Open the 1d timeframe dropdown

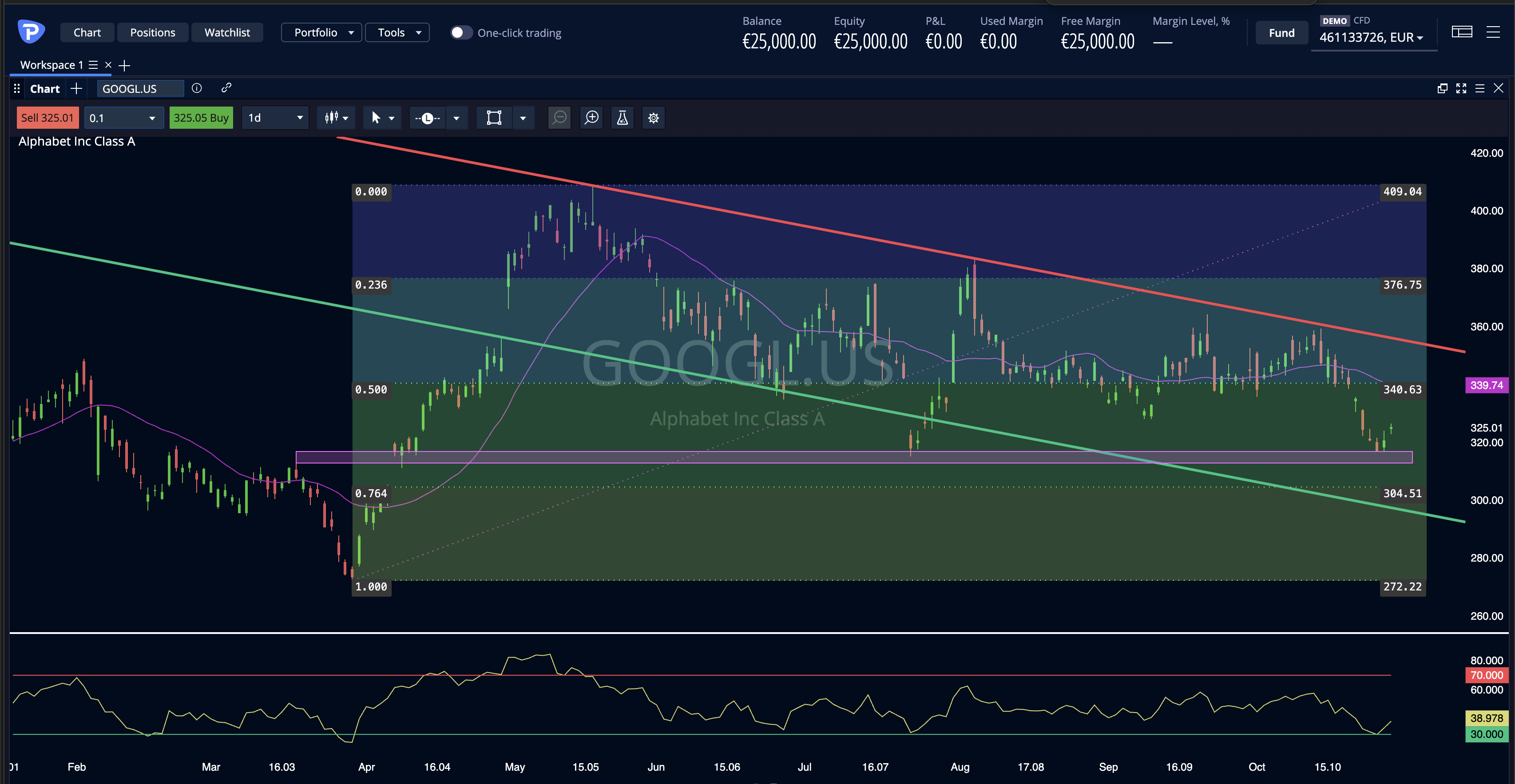(x=275, y=118)
